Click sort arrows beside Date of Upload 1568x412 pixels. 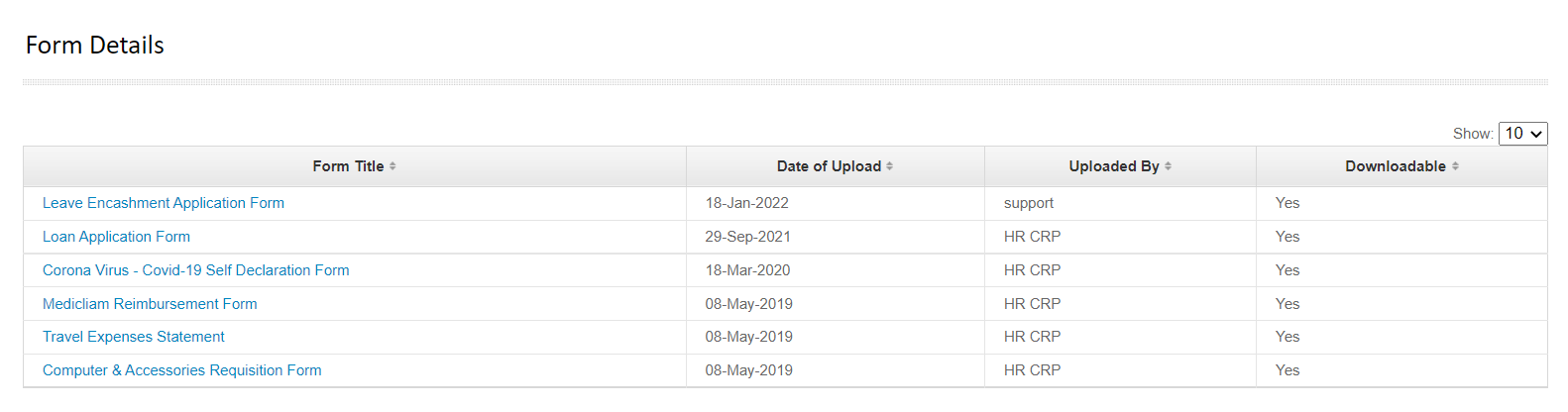[x=890, y=166]
